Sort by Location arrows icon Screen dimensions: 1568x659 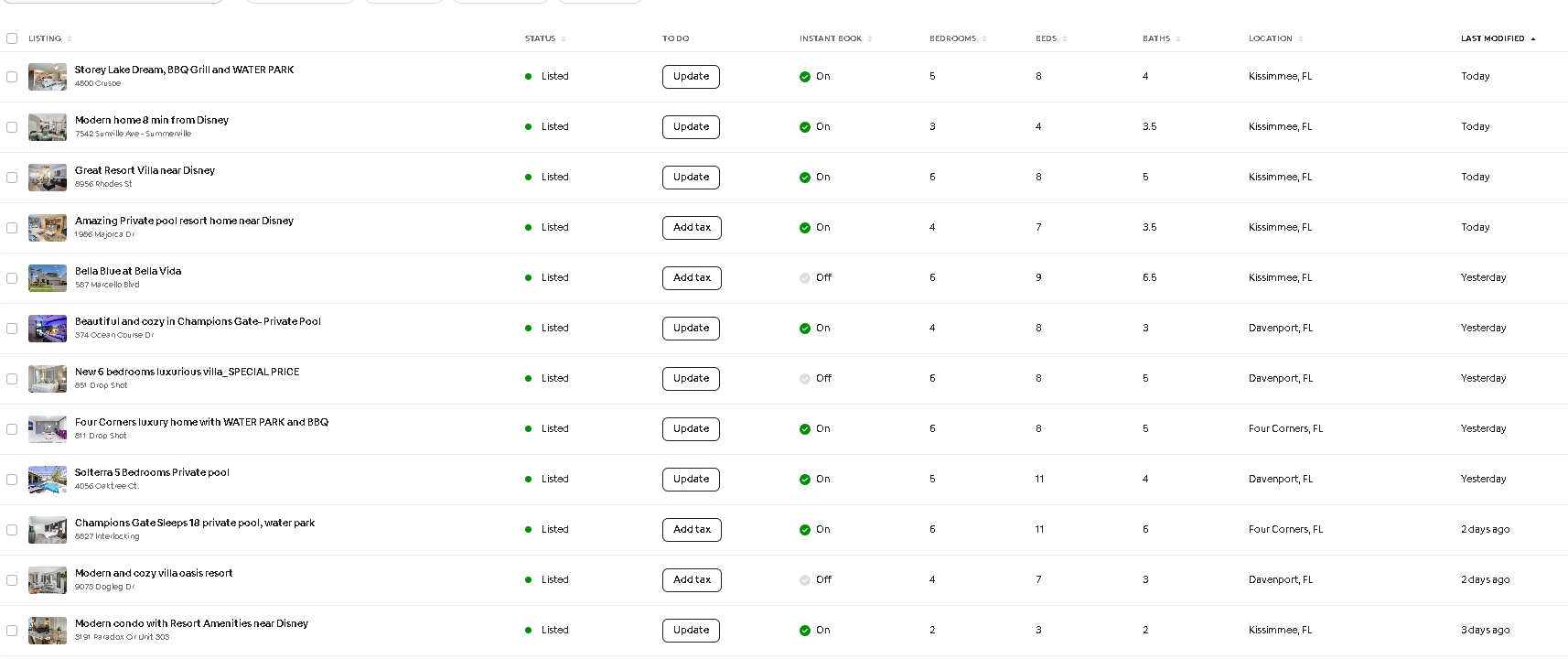[1301, 39]
